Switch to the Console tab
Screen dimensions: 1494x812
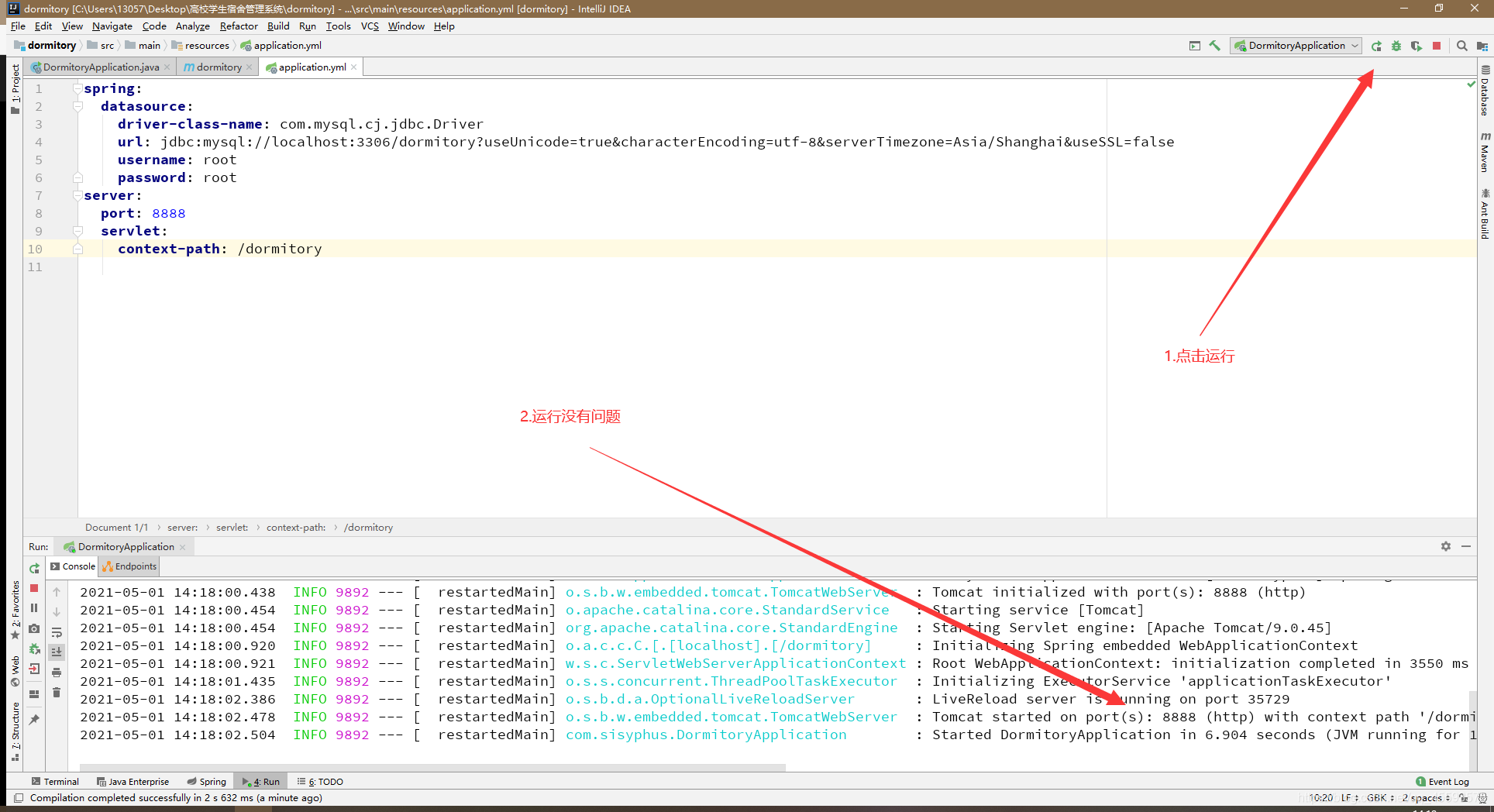(x=73, y=566)
